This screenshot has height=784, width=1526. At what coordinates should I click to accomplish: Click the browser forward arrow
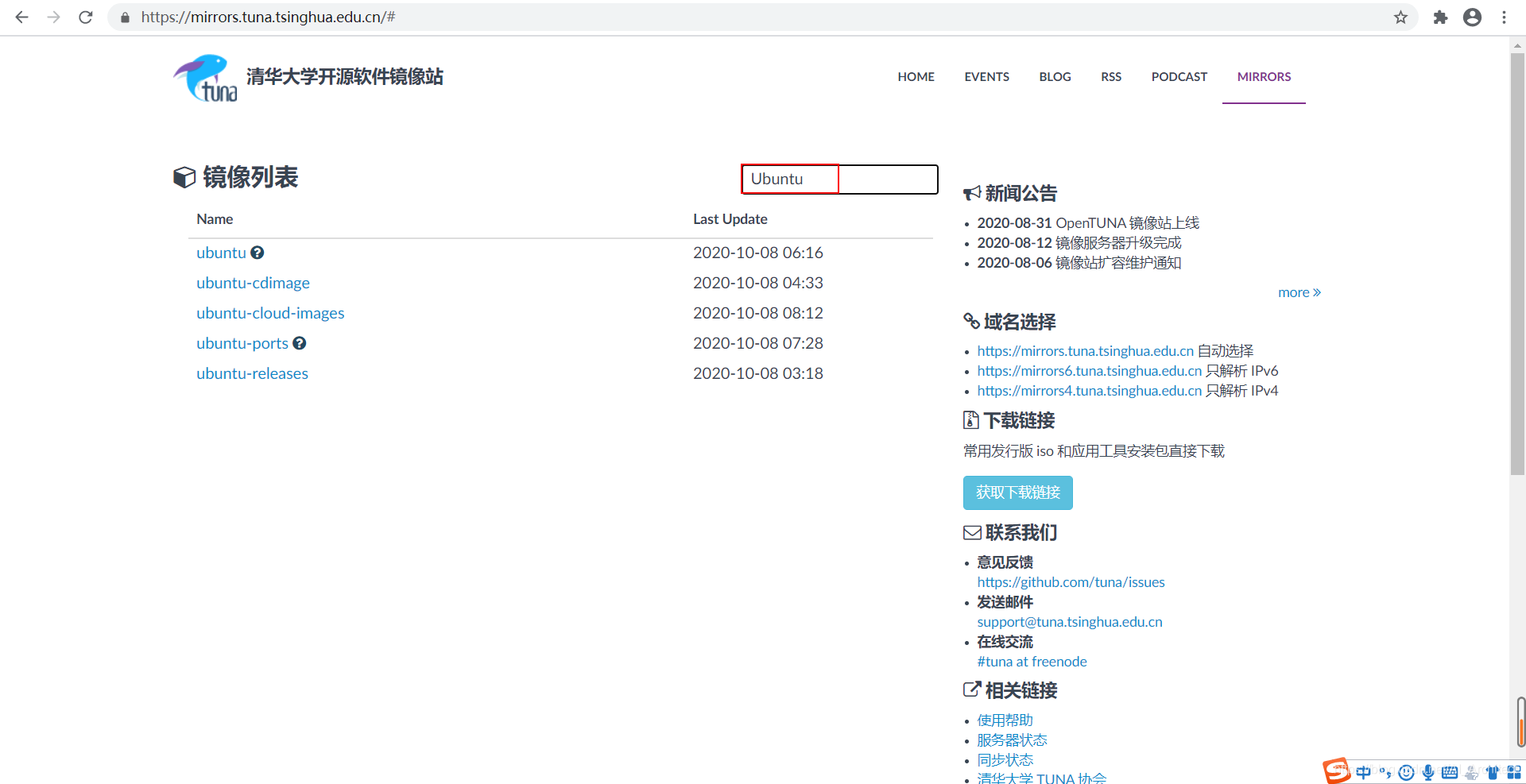coord(53,17)
